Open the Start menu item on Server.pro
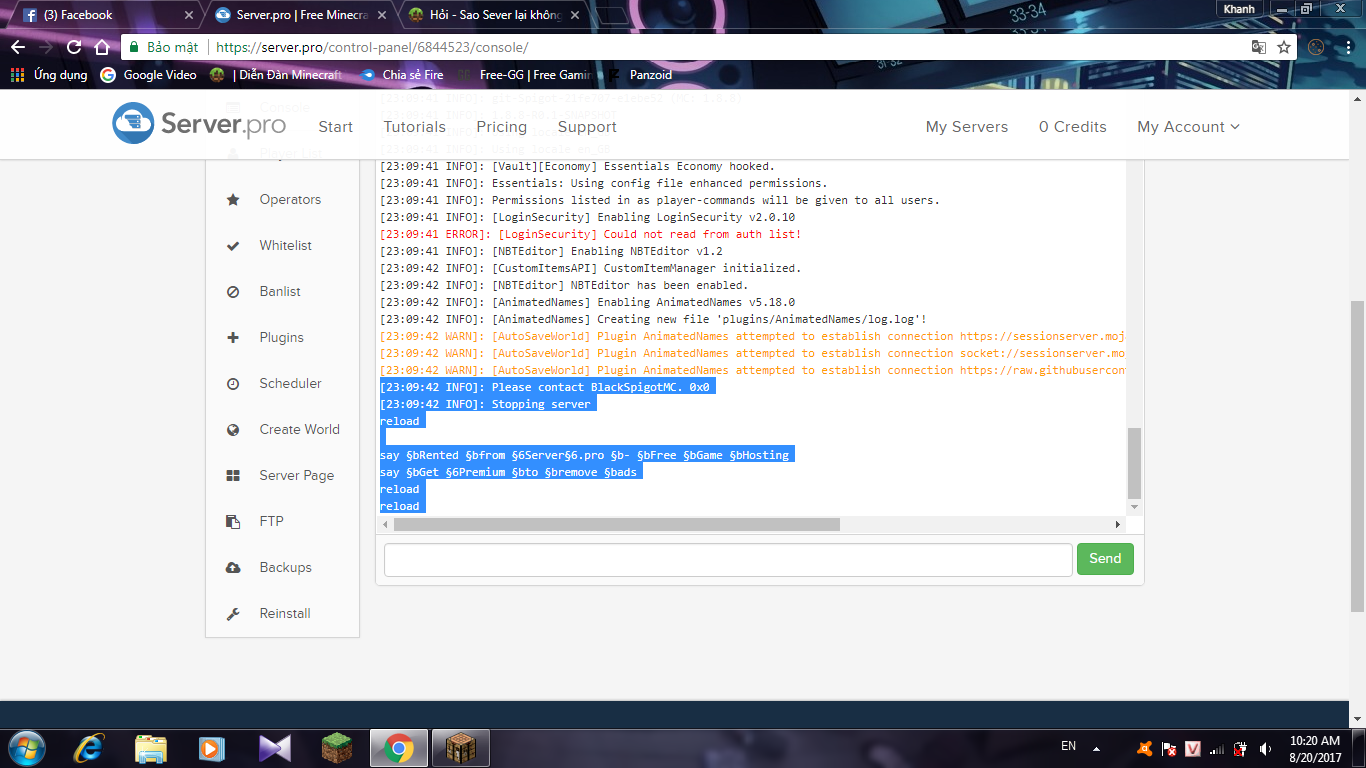Image resolution: width=1366 pixels, height=768 pixels. tap(335, 127)
